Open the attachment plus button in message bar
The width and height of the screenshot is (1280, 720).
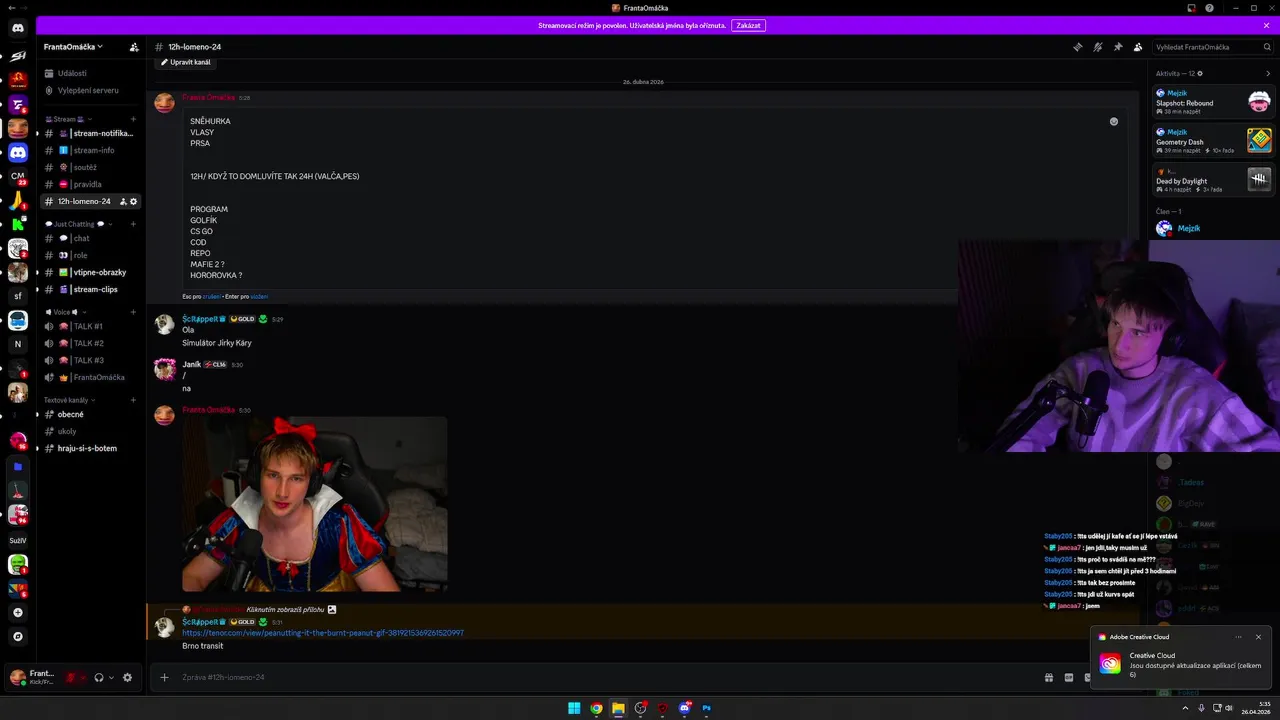[165, 677]
